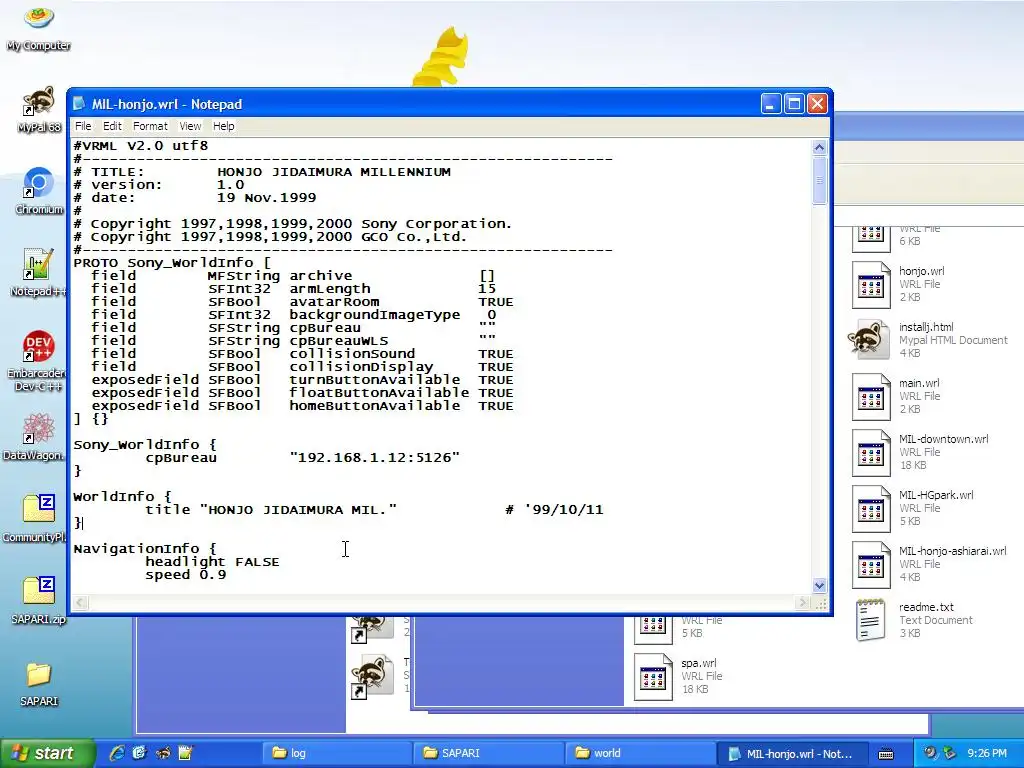Select installj.html Mypal document icon
Viewport: 1024px width, 768px height.
[870, 340]
